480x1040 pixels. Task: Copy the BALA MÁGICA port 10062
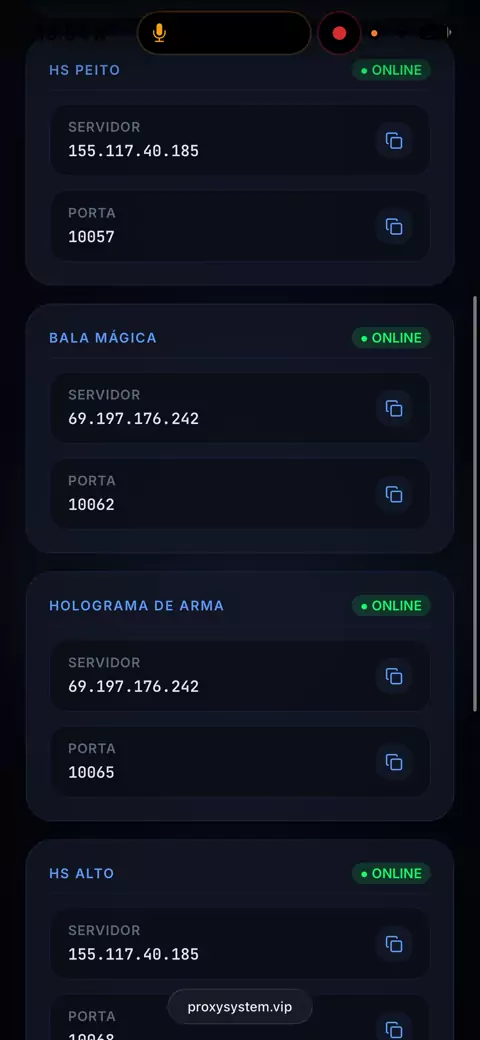coord(394,494)
